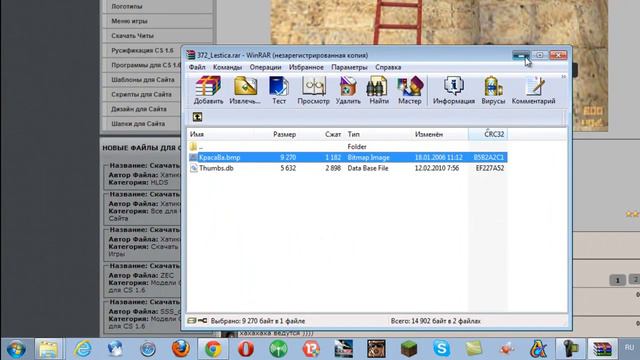Open the Найти (Find) binoculars tool
The height and width of the screenshot is (360, 640).
[379, 90]
